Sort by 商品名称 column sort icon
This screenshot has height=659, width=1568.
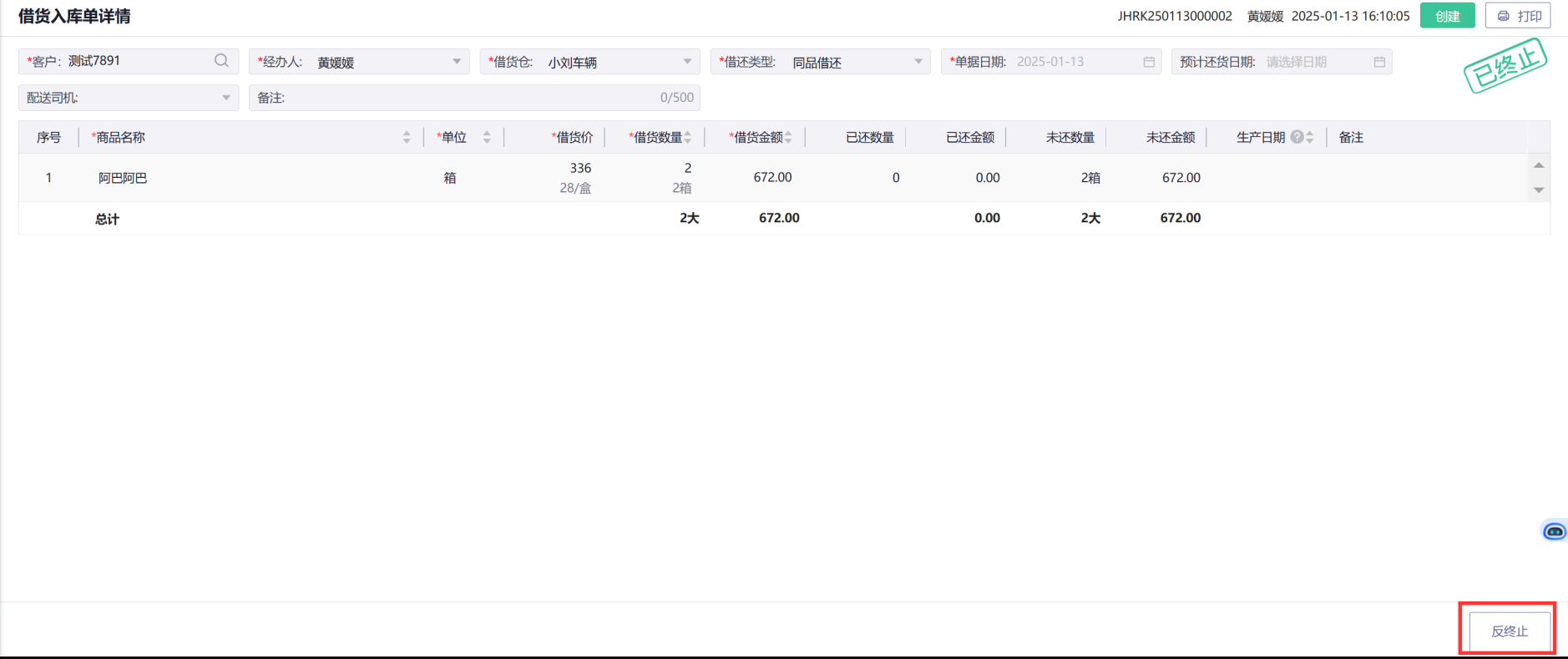point(407,137)
